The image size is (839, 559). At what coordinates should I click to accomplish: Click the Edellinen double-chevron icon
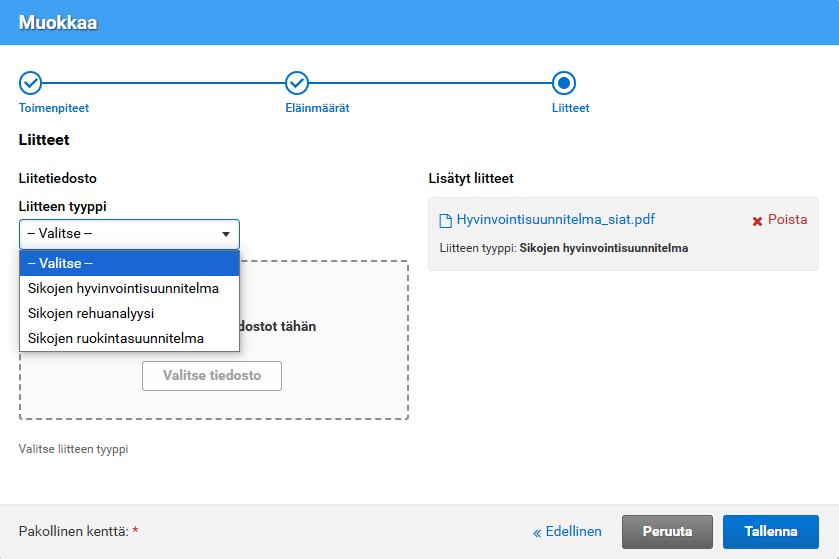point(537,532)
